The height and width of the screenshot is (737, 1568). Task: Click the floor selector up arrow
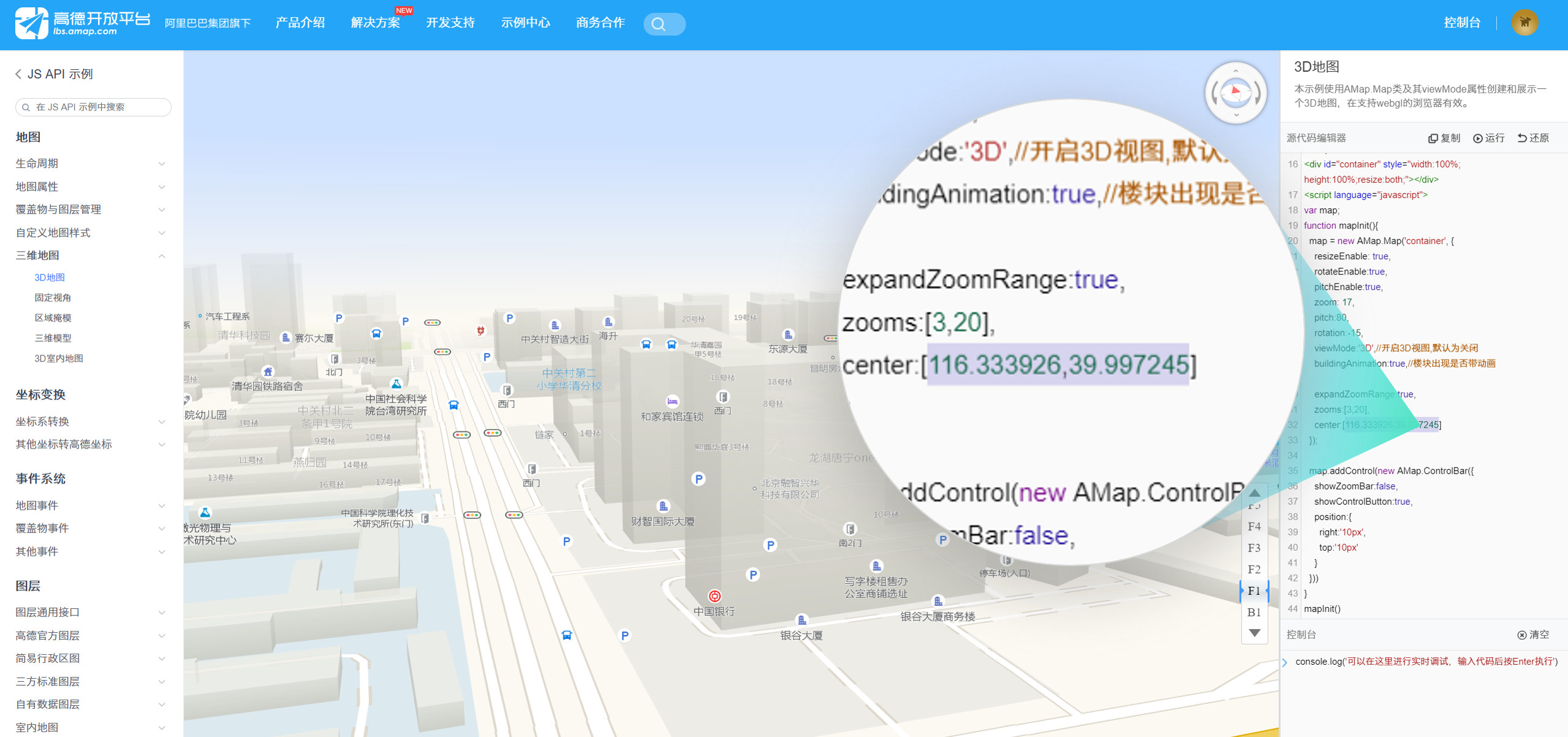pyautogui.click(x=1254, y=493)
